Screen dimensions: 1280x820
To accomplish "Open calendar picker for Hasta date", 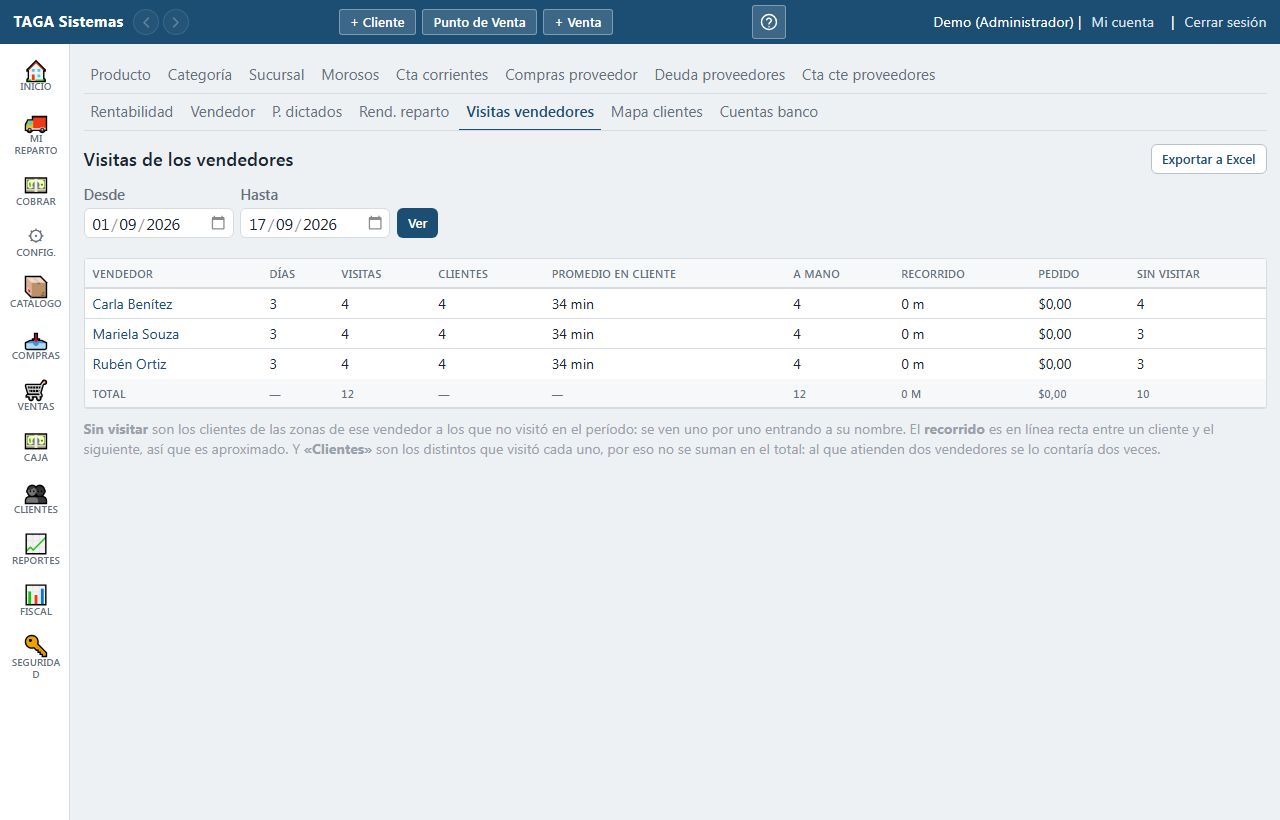I will coord(375,223).
